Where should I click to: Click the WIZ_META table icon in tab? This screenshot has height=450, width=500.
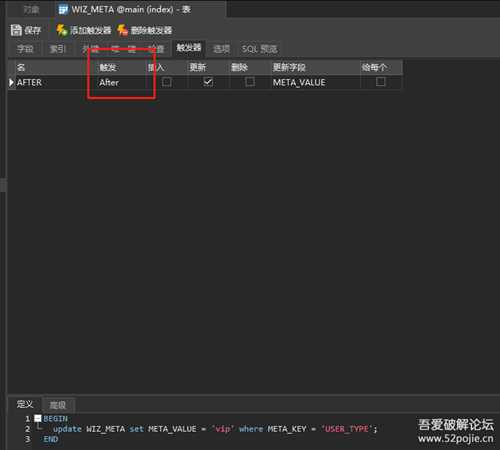click(x=63, y=9)
